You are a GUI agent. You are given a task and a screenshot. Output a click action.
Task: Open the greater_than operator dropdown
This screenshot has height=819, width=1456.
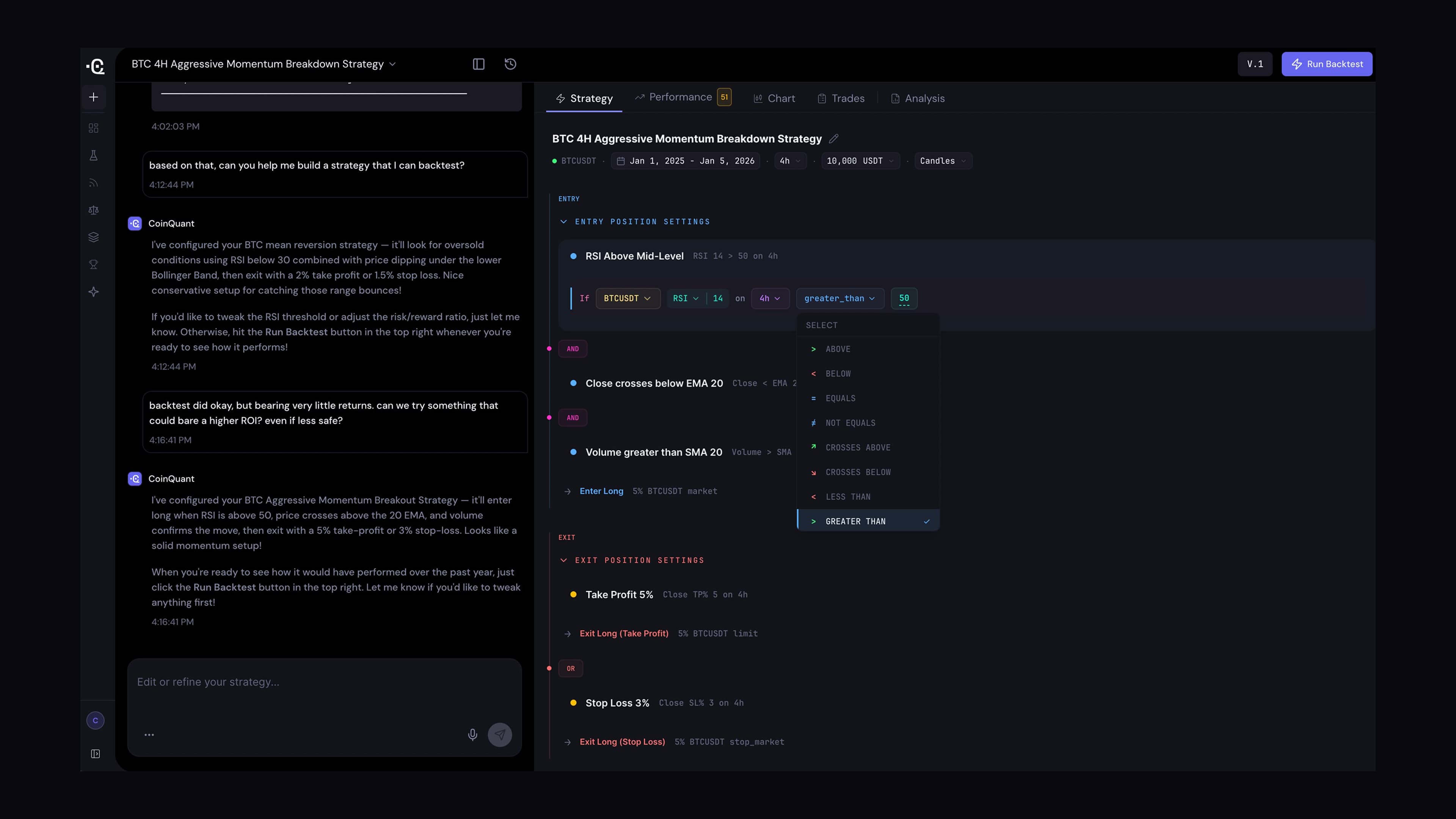click(x=840, y=298)
